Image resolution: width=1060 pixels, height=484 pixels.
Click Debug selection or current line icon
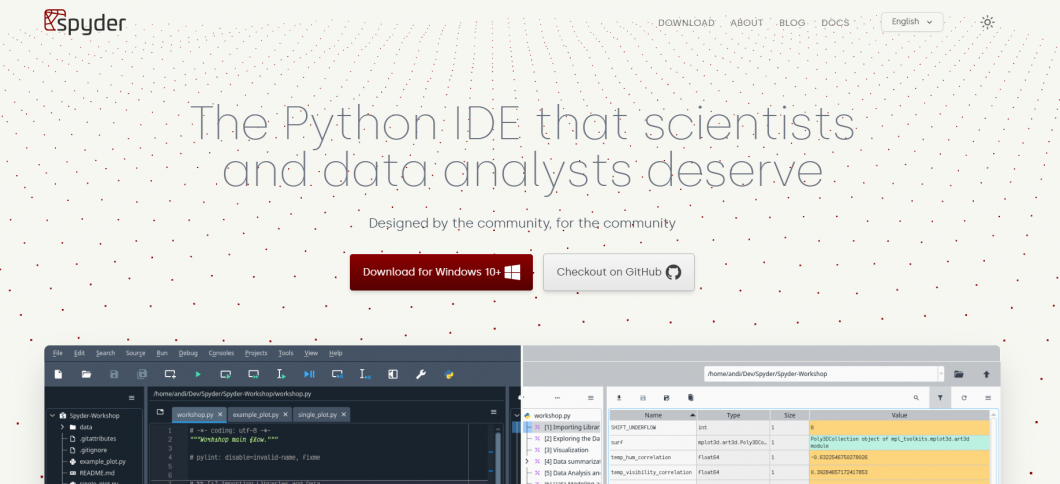pyautogui.click(x=365, y=374)
